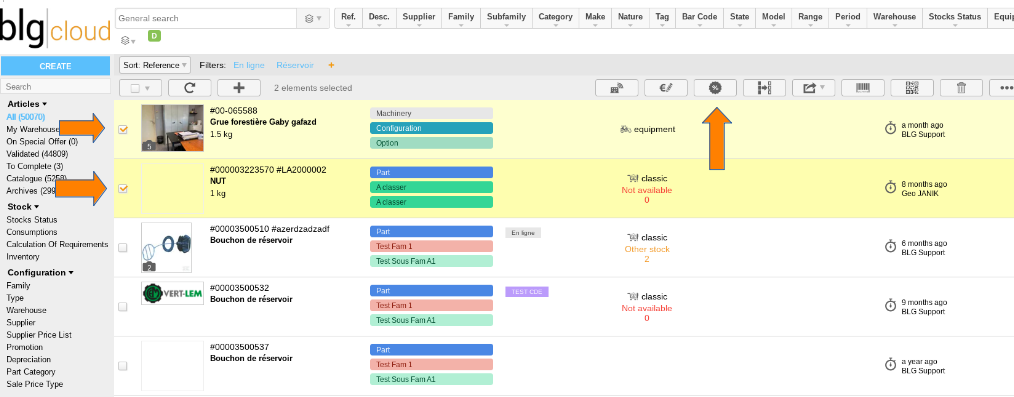Refresh the article list

click(189, 88)
